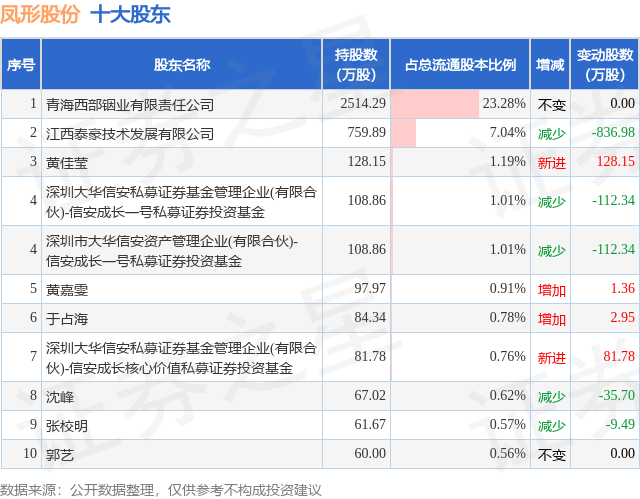Select holdings value 84.34
The width and height of the screenshot is (640, 499).
[370, 317]
